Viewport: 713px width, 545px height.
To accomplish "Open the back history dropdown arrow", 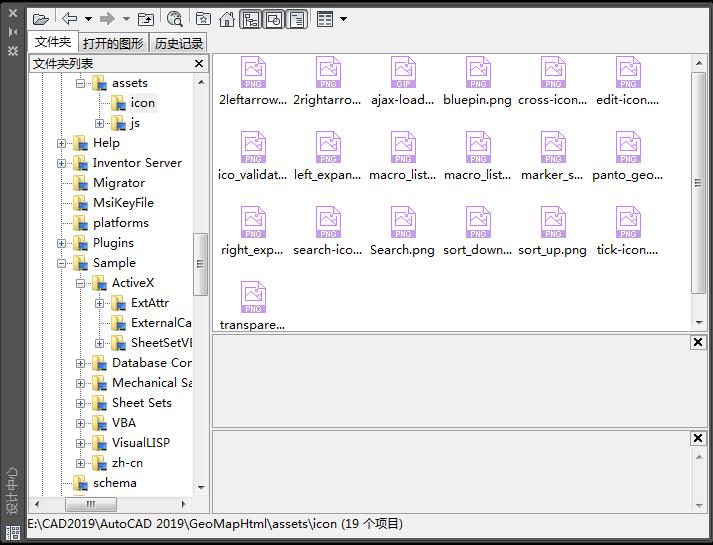I will (88, 19).
